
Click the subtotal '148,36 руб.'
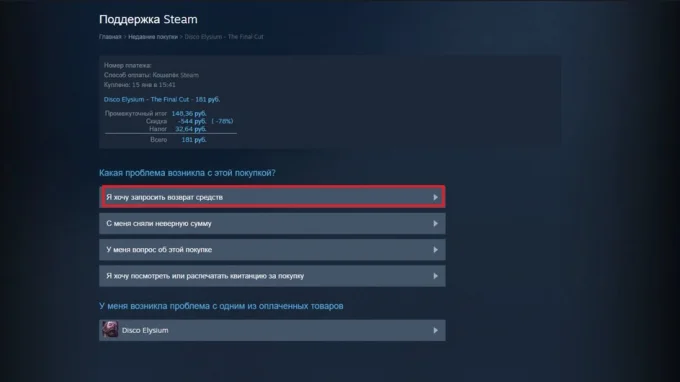click(x=189, y=114)
